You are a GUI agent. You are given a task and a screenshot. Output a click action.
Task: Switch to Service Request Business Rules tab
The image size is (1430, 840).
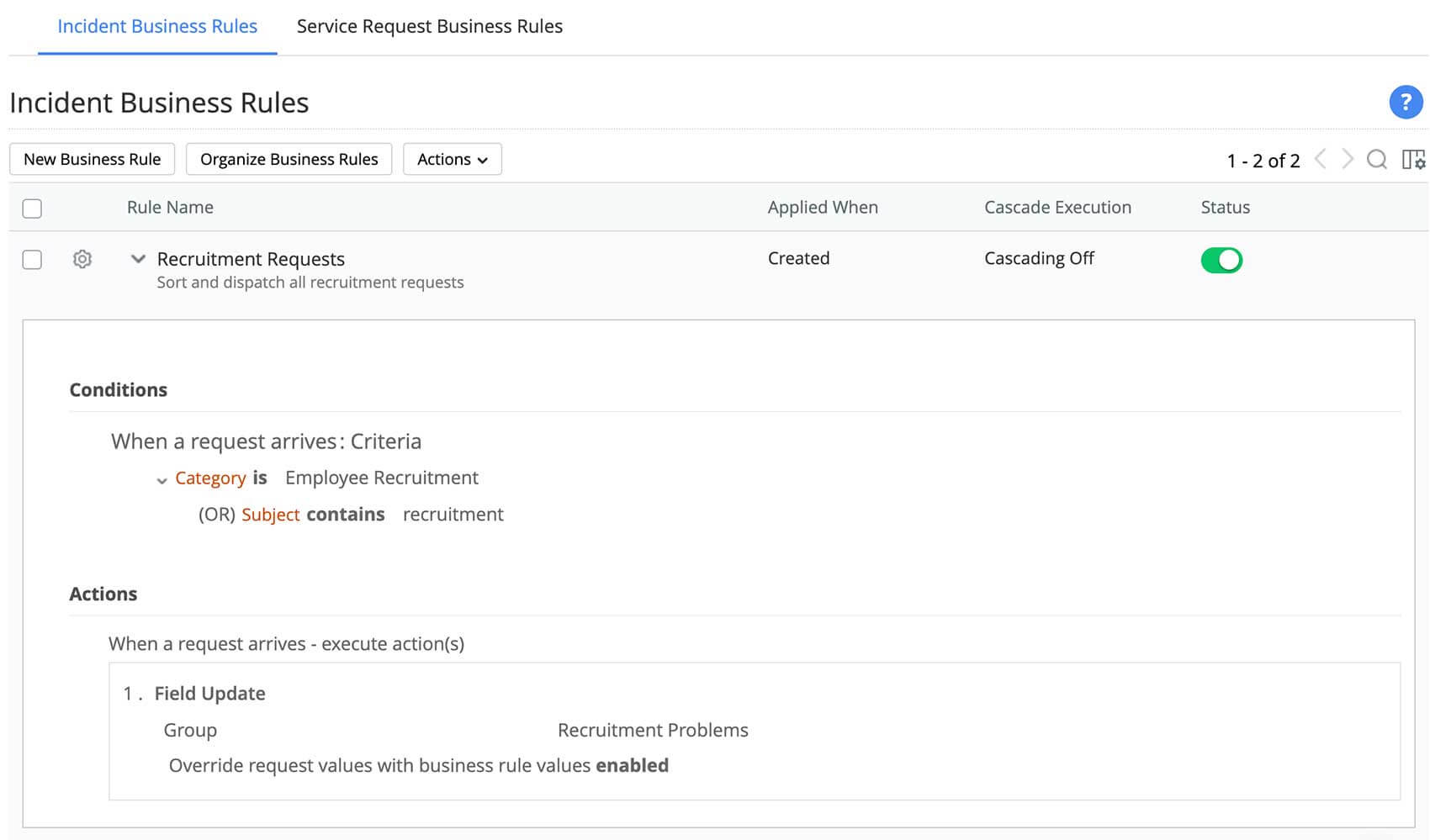[429, 26]
